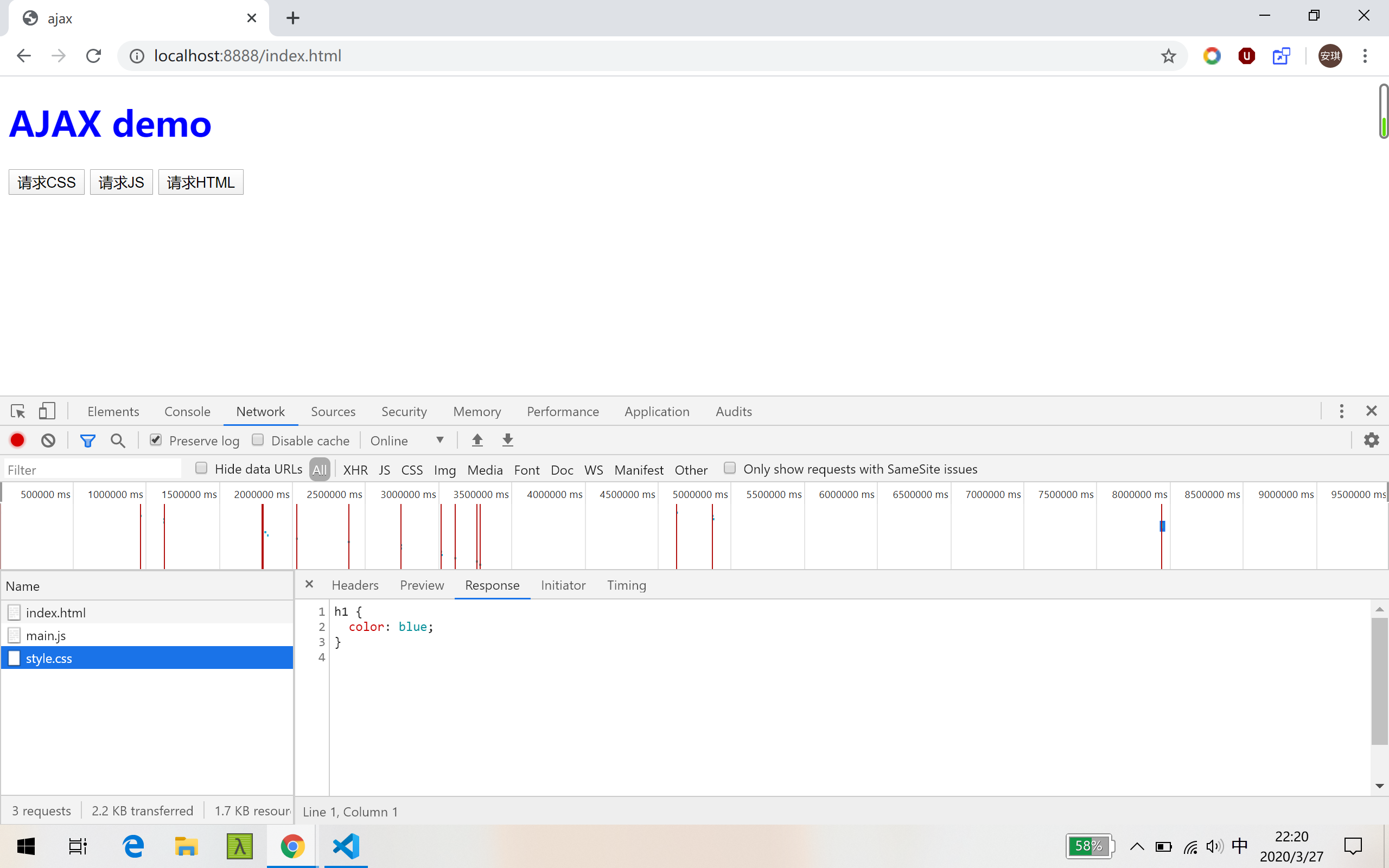
Task: Select the inspect element picker icon
Action: pyautogui.click(x=18, y=411)
